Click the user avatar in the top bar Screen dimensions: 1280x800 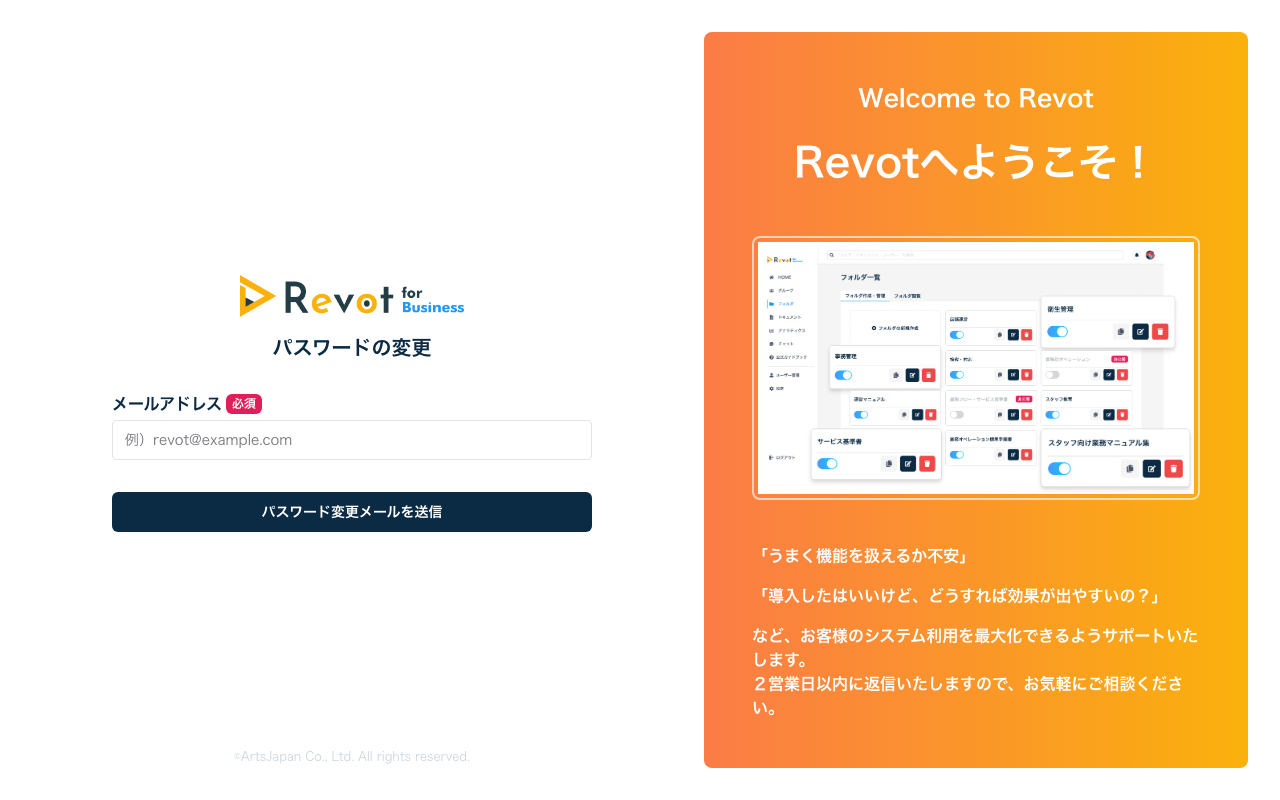1150,255
